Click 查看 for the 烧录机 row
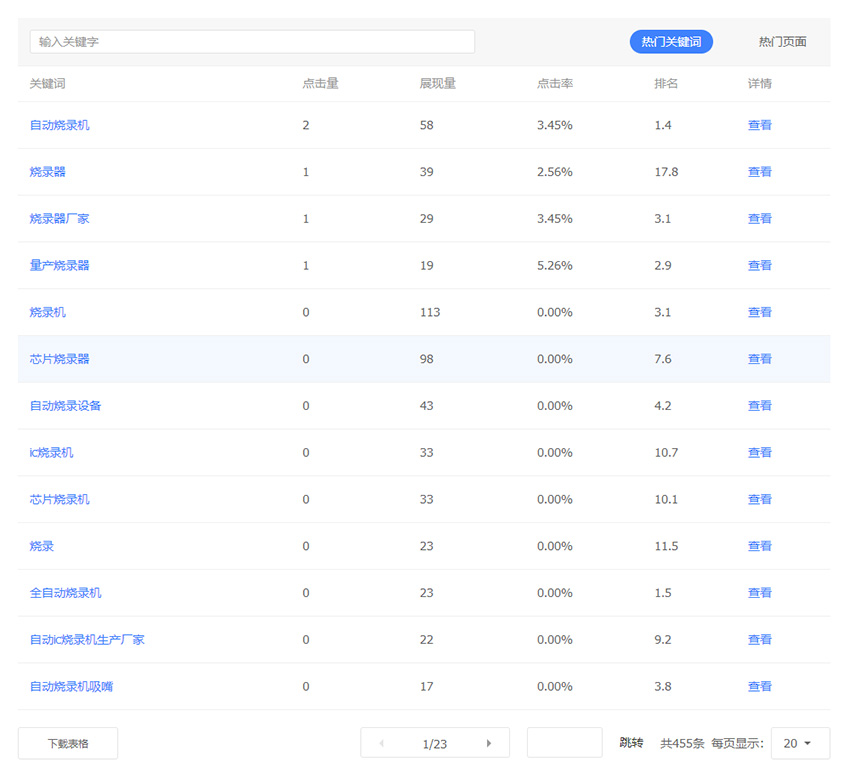 (x=759, y=312)
